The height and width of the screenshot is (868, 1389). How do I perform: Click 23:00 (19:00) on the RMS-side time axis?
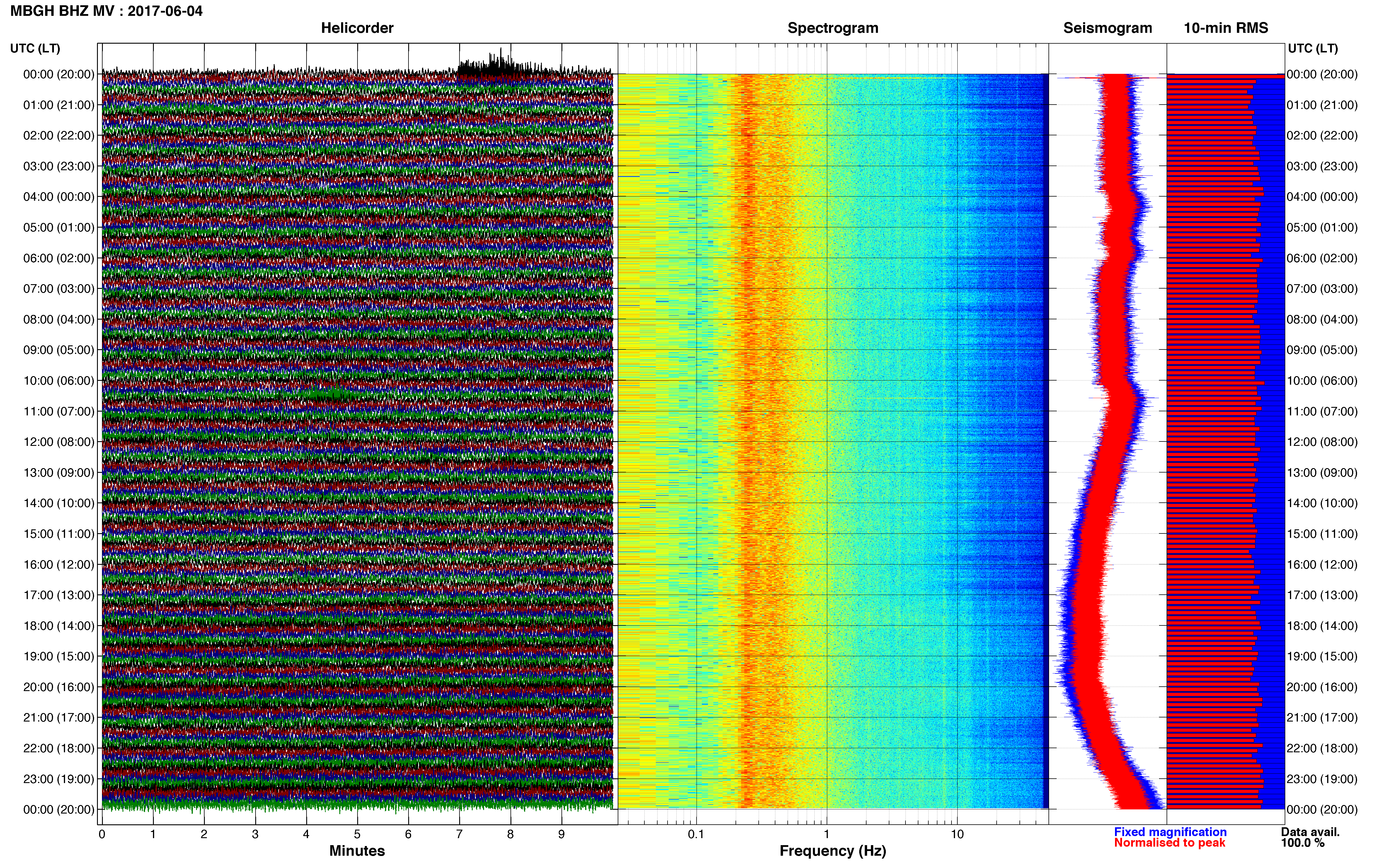click(x=1322, y=779)
